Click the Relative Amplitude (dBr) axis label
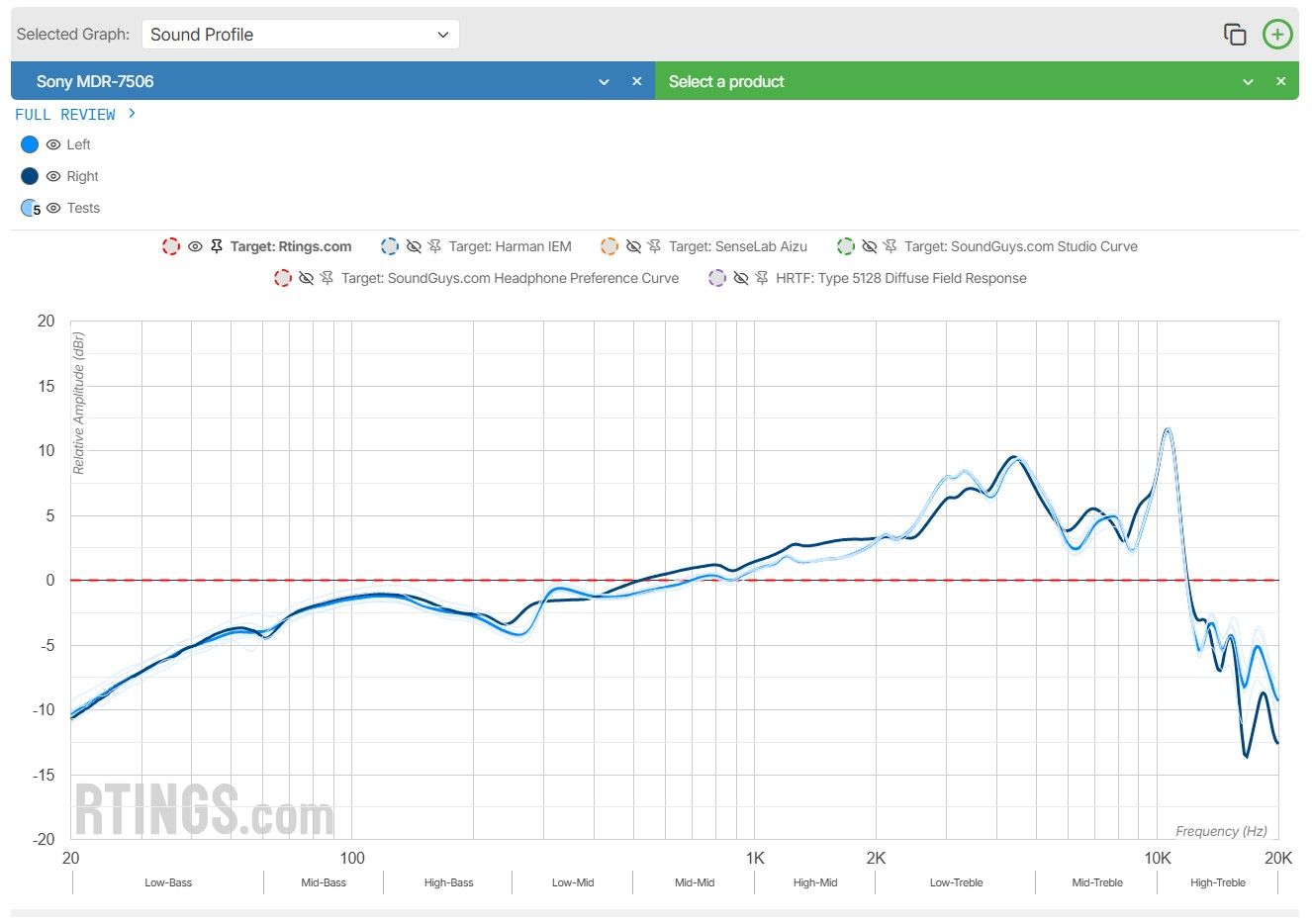Screen dimensions: 1312x924 point(79,403)
